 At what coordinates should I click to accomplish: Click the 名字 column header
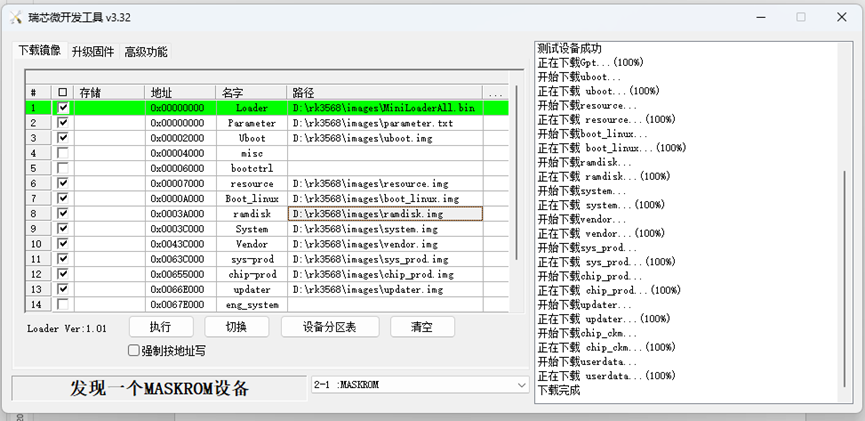click(251, 92)
